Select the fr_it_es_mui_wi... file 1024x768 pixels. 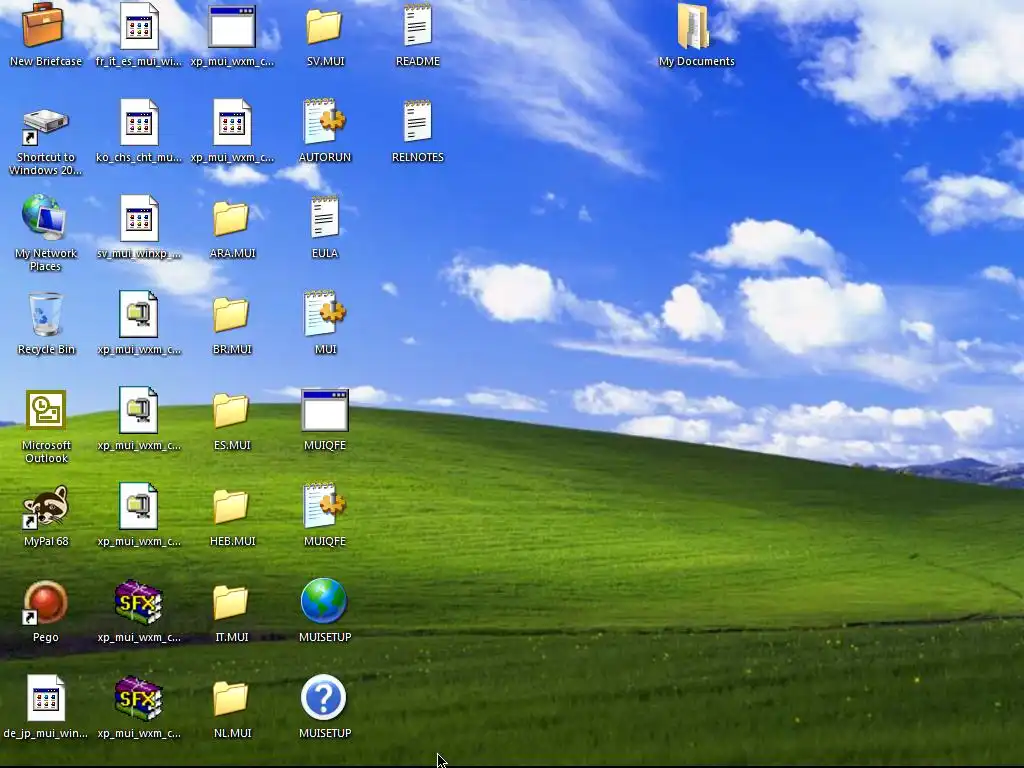[x=138, y=26]
